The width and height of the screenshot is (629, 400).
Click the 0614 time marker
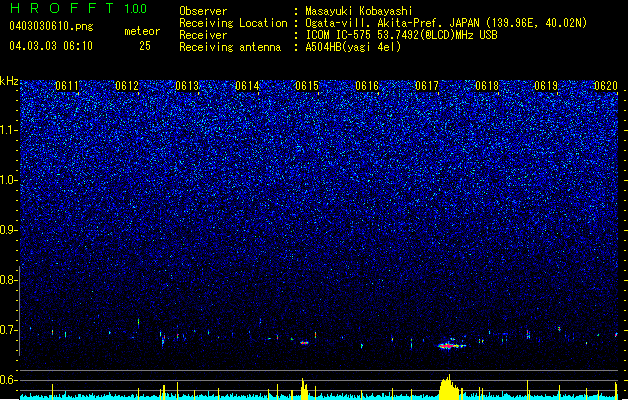point(247,86)
